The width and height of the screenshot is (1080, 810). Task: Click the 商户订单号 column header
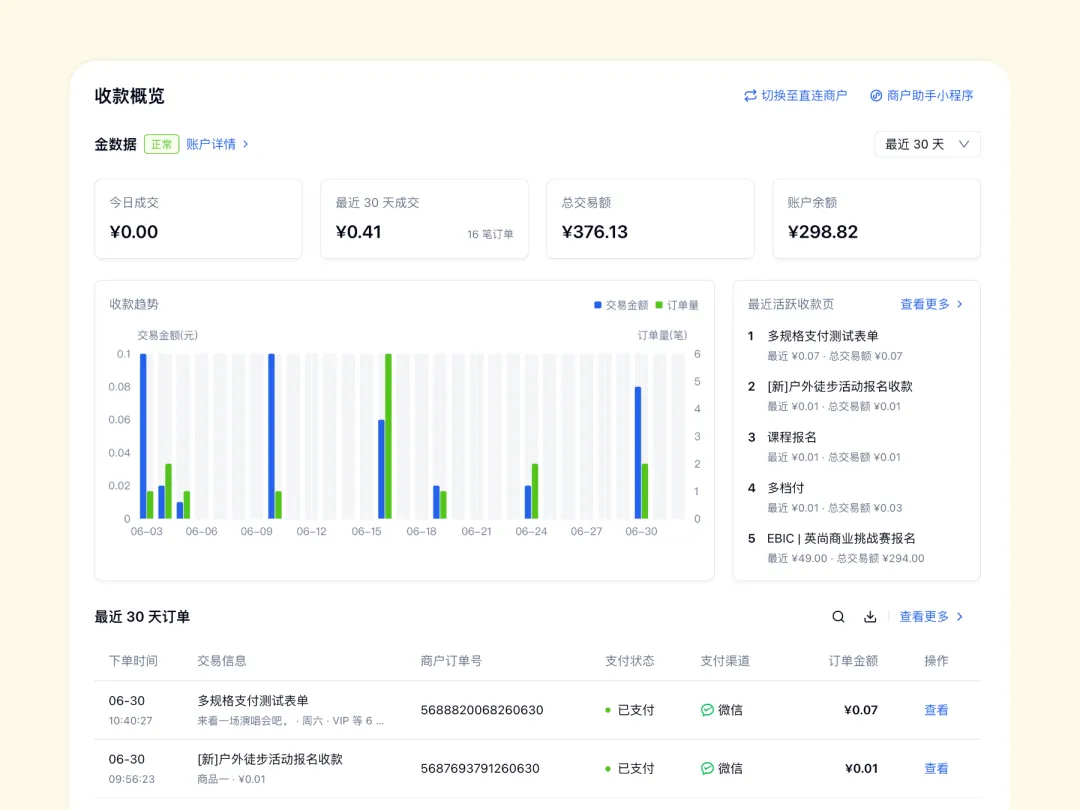(451, 661)
